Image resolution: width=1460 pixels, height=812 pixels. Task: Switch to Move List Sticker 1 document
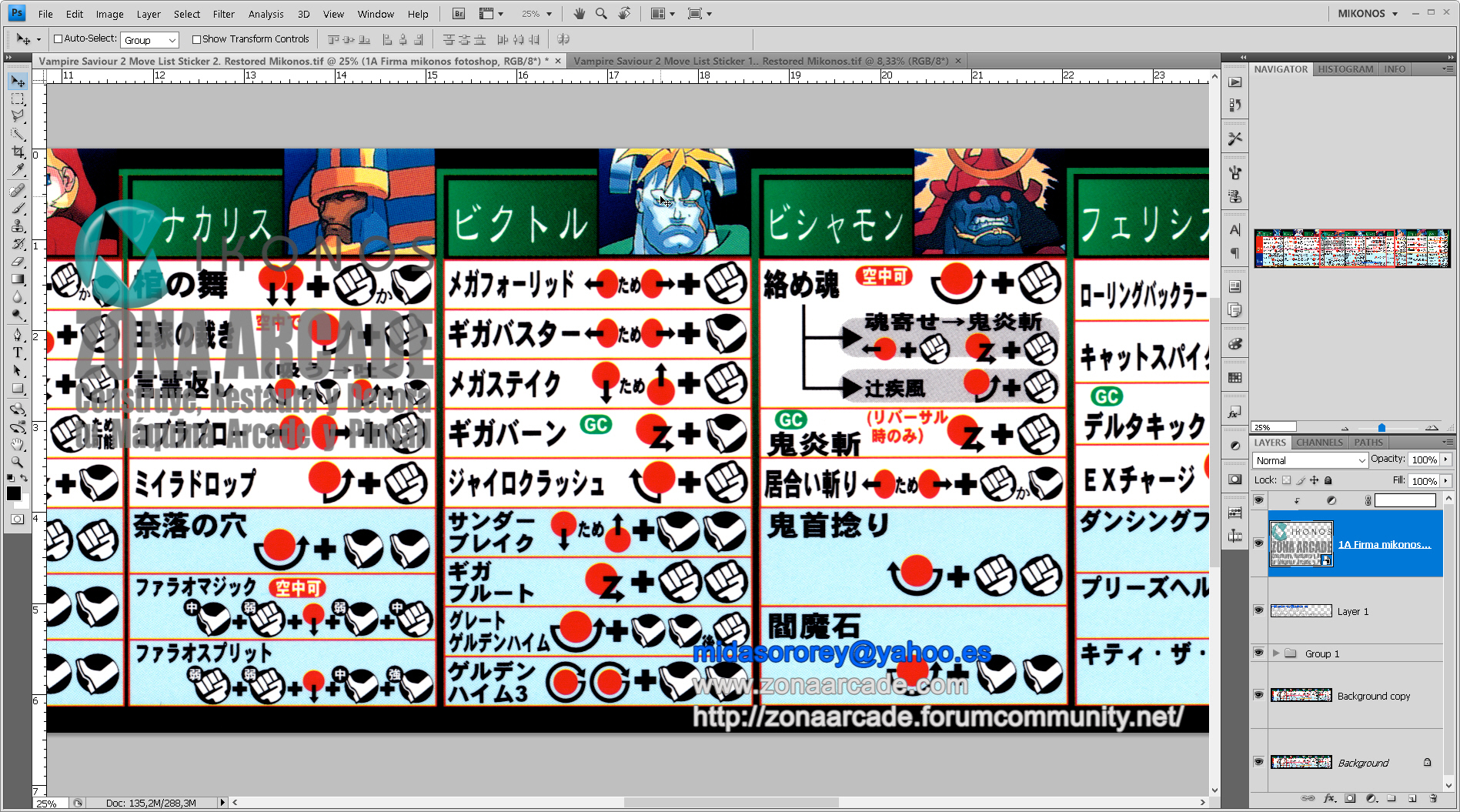(760, 61)
